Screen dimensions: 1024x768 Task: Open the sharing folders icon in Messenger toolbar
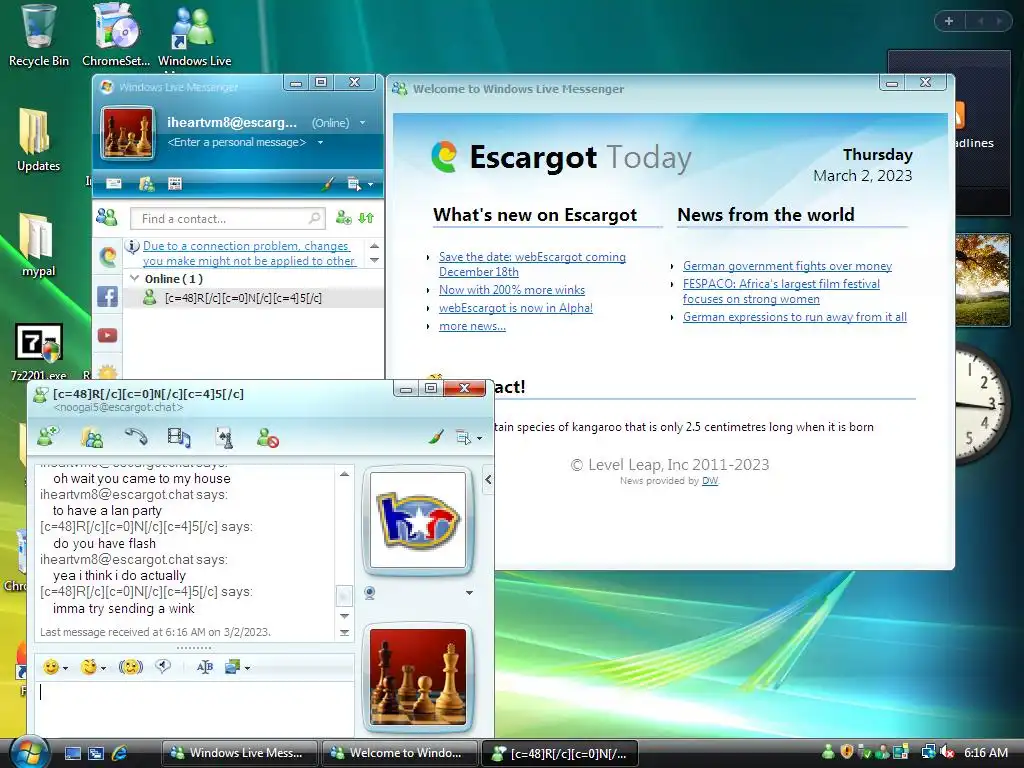coord(147,184)
